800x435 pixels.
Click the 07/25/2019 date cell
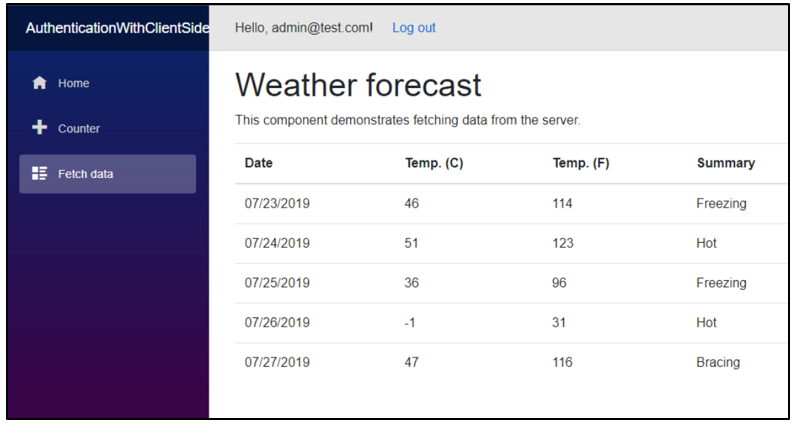tap(277, 283)
